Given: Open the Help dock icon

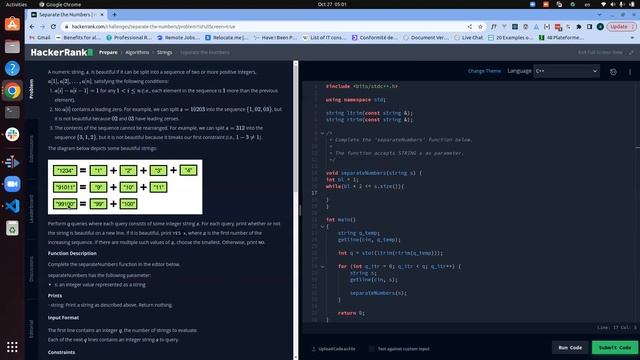Looking at the screenshot, I should coord(12,68).
